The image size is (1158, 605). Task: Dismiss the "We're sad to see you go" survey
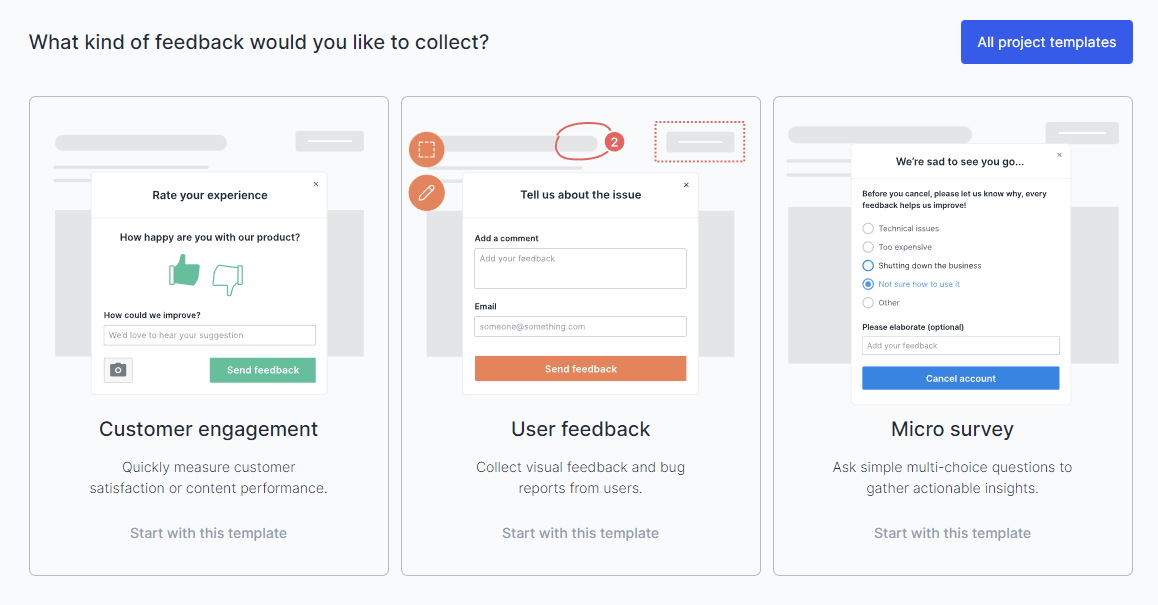(1058, 155)
